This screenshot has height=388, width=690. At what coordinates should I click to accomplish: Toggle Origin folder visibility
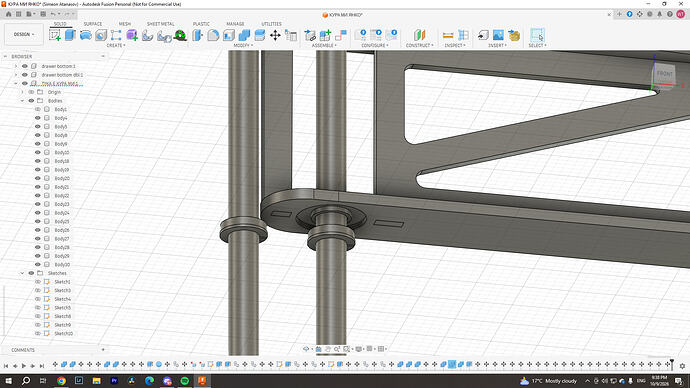31,92
